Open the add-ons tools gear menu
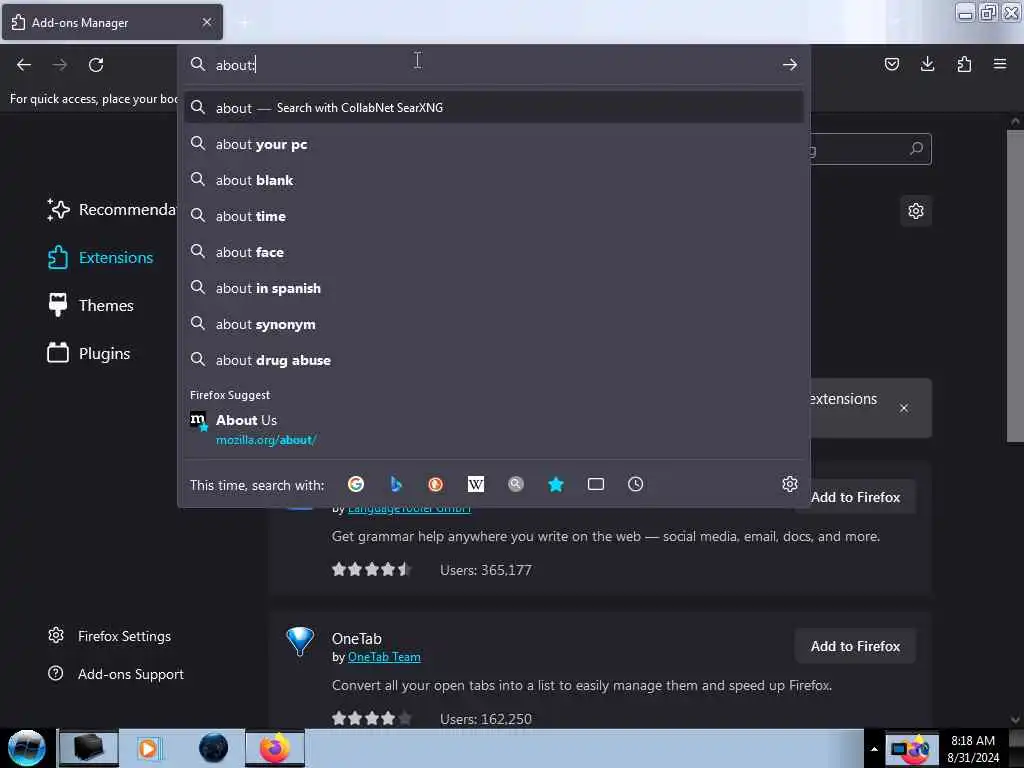This screenshot has height=768, width=1024. (x=916, y=211)
